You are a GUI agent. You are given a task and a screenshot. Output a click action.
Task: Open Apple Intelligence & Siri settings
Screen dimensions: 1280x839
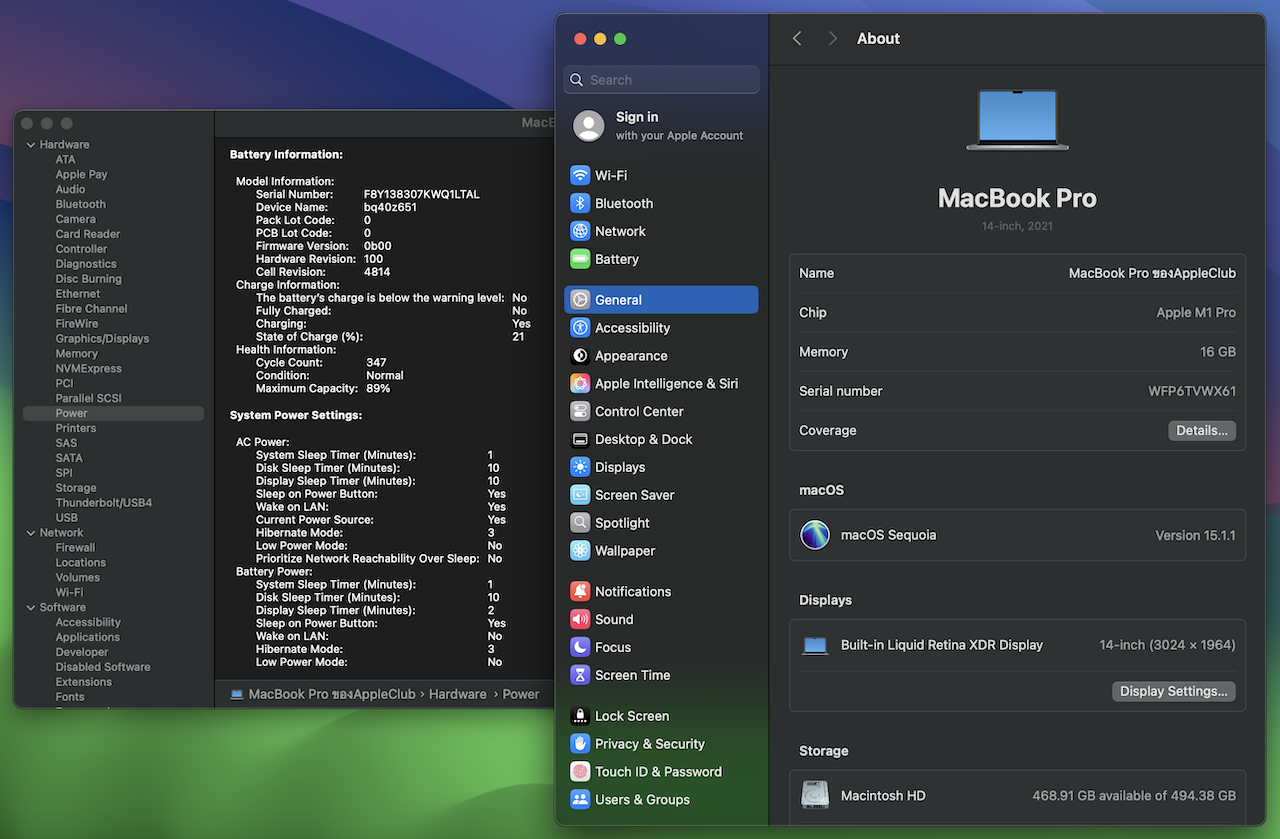pos(661,384)
